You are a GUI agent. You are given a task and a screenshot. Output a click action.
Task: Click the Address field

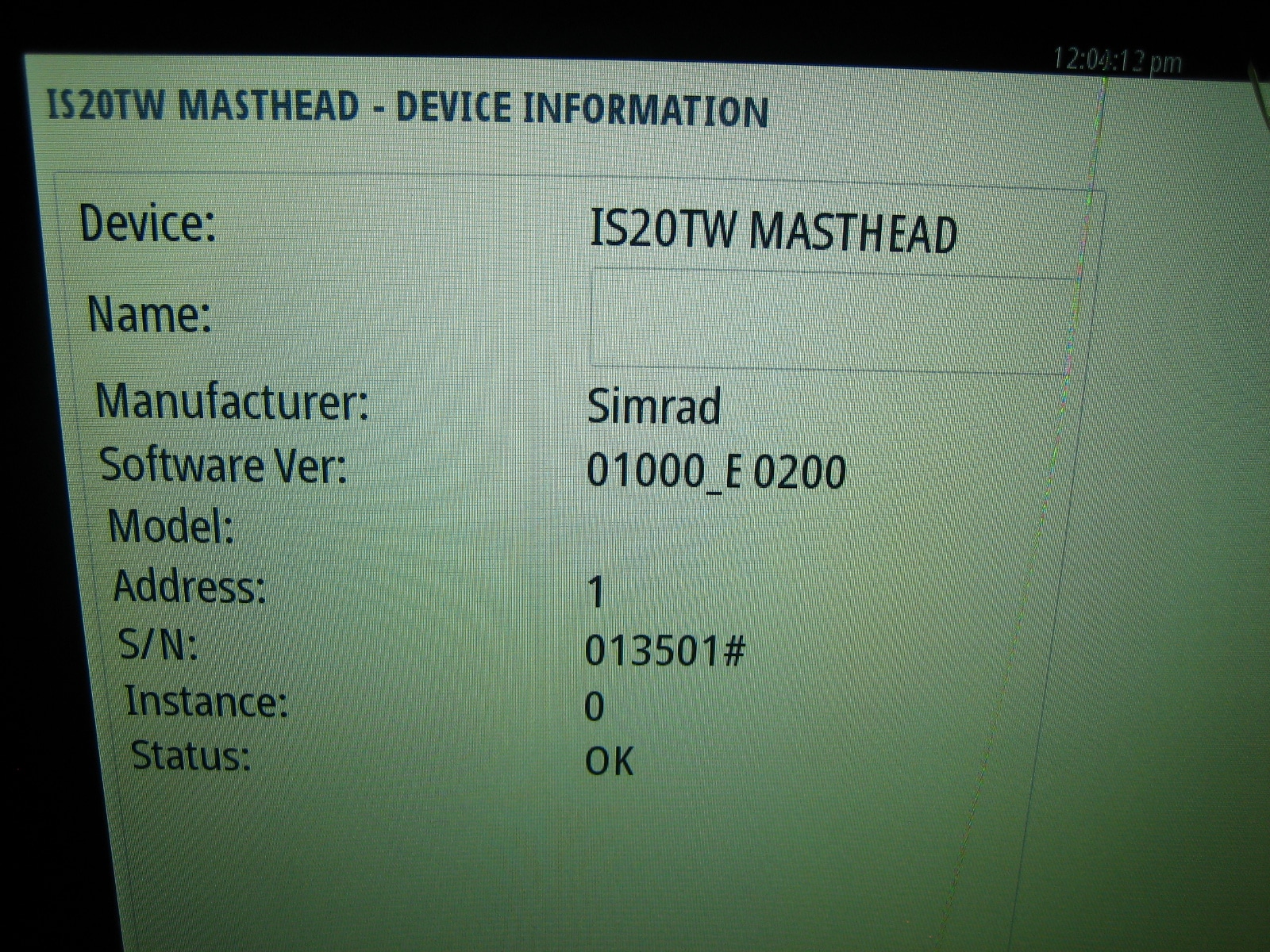(190, 587)
